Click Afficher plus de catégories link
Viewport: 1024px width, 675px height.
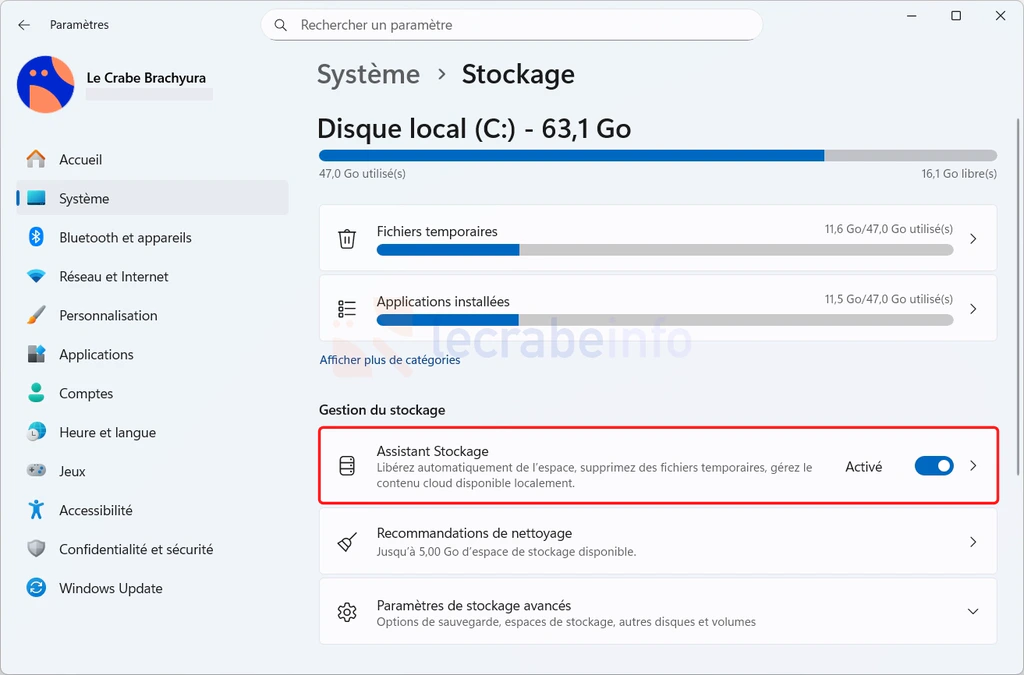pos(390,360)
